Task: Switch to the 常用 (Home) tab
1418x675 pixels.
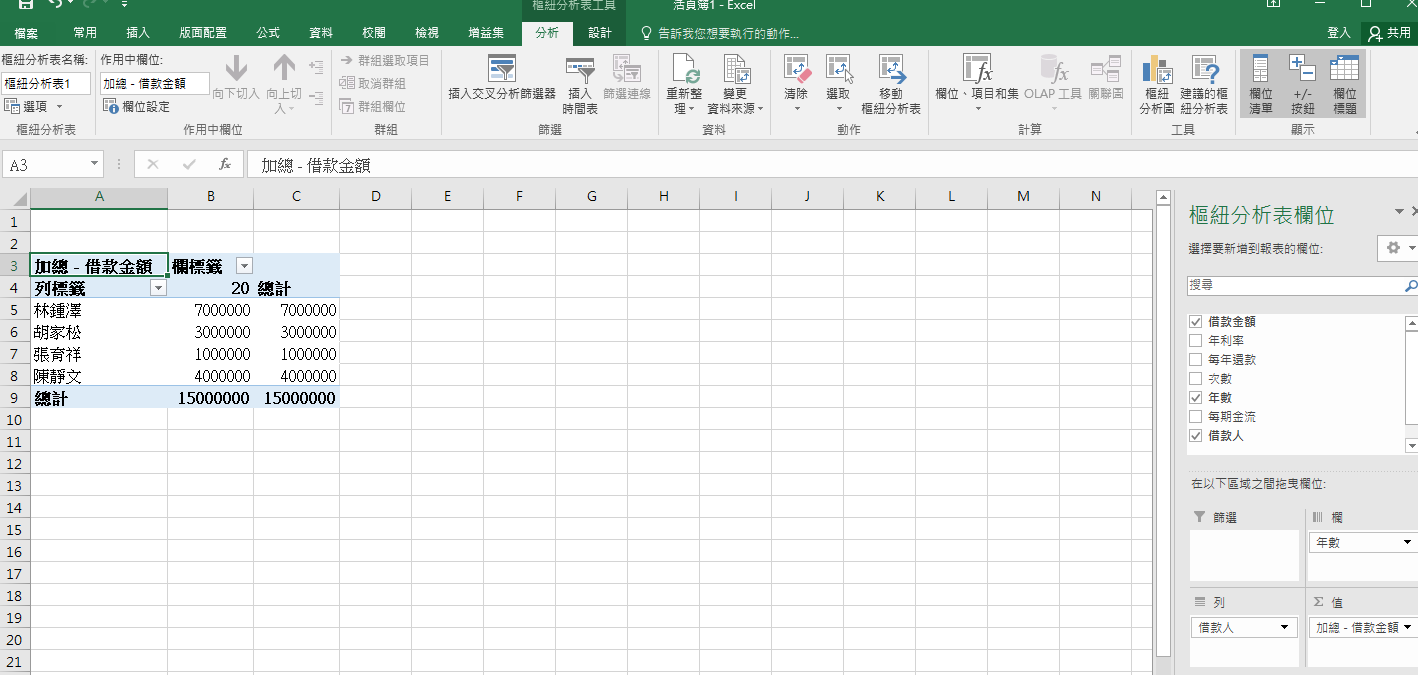Action: click(85, 33)
